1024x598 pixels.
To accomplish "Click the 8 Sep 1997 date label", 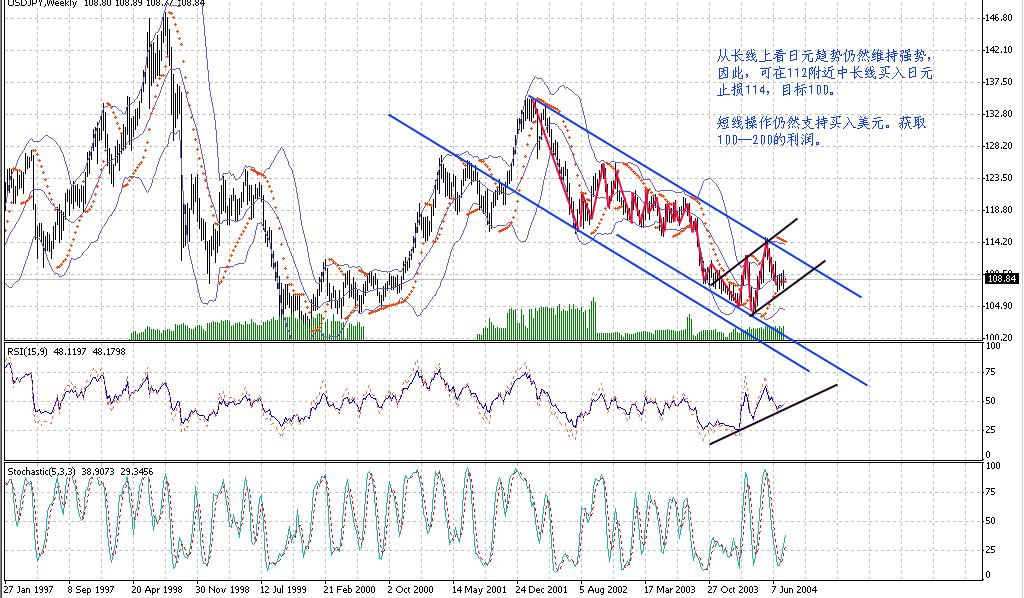I will [x=91, y=590].
